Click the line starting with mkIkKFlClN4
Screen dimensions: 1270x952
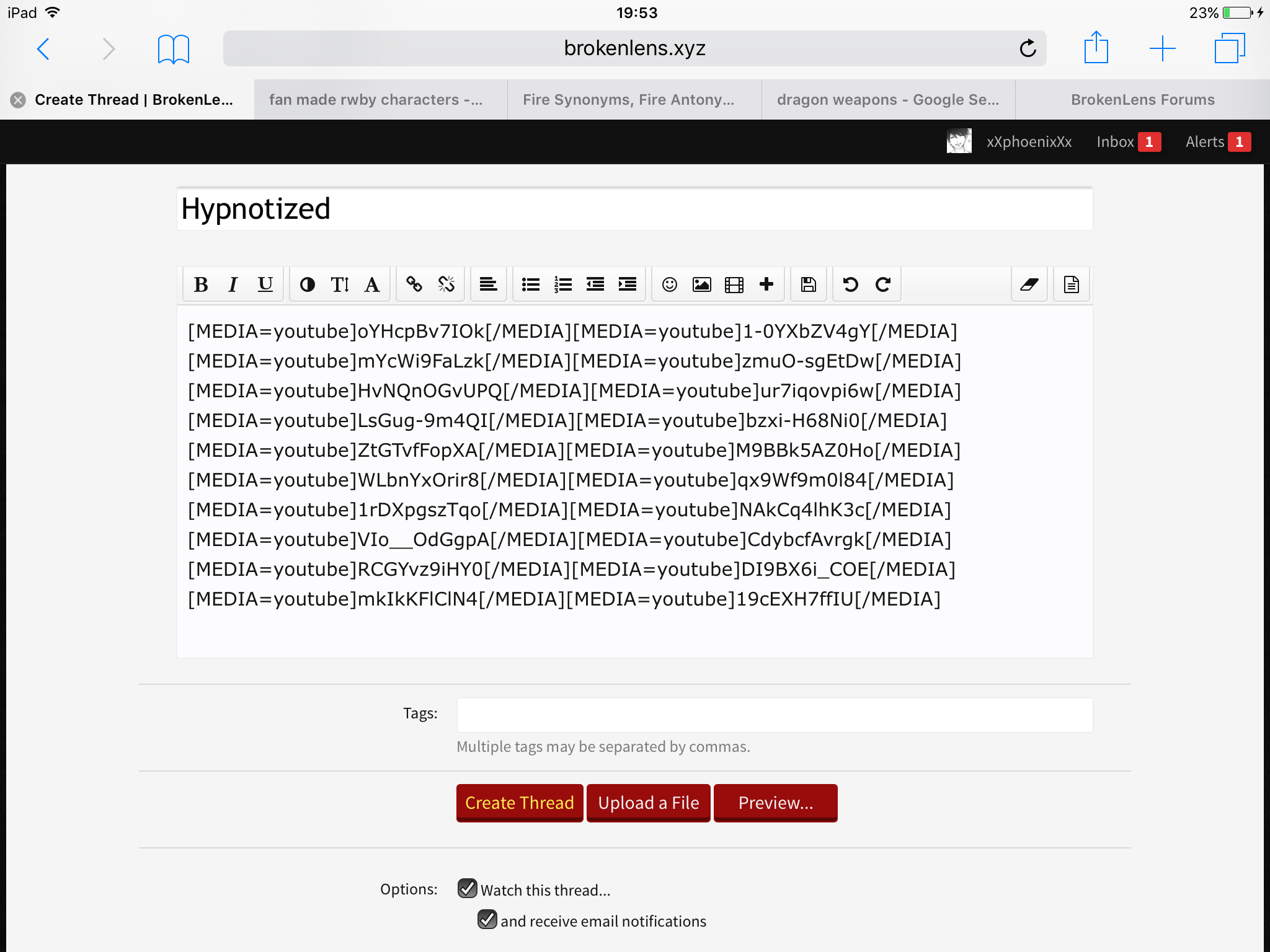point(564,599)
